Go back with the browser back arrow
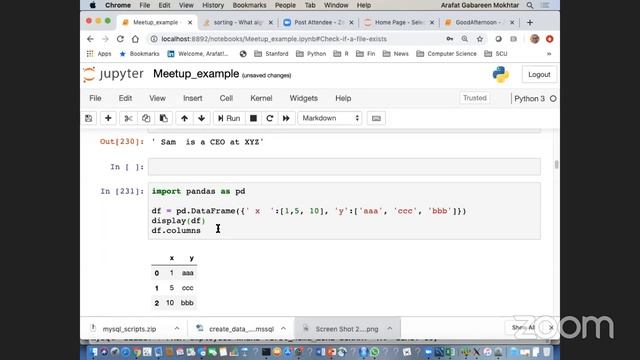 point(90,39)
